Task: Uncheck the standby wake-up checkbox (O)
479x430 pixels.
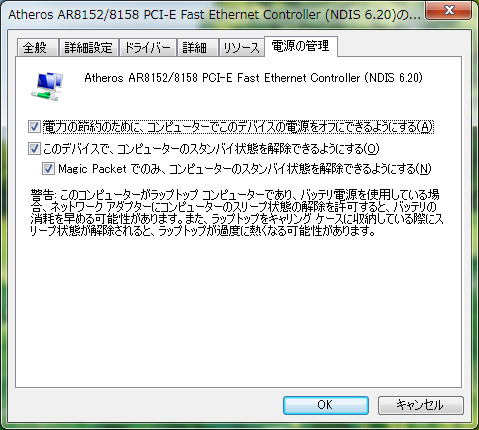Action: pos(34,148)
